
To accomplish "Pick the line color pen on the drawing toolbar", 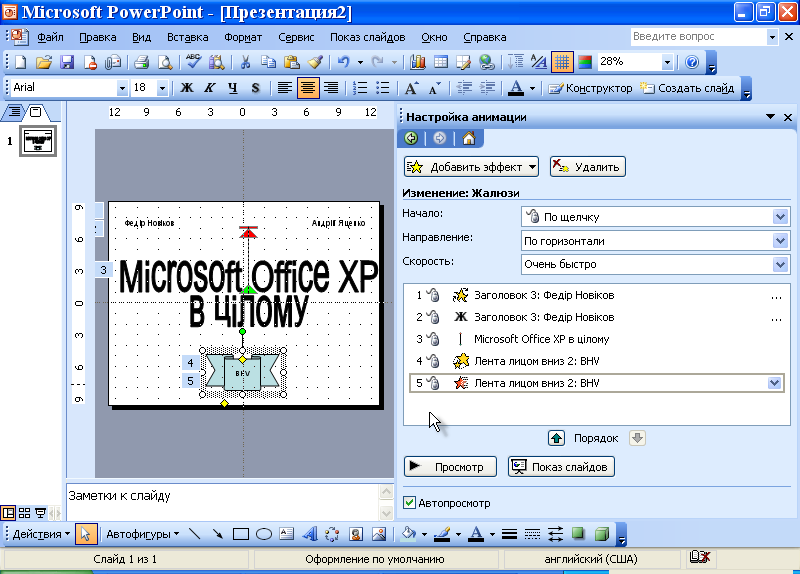I will point(442,534).
